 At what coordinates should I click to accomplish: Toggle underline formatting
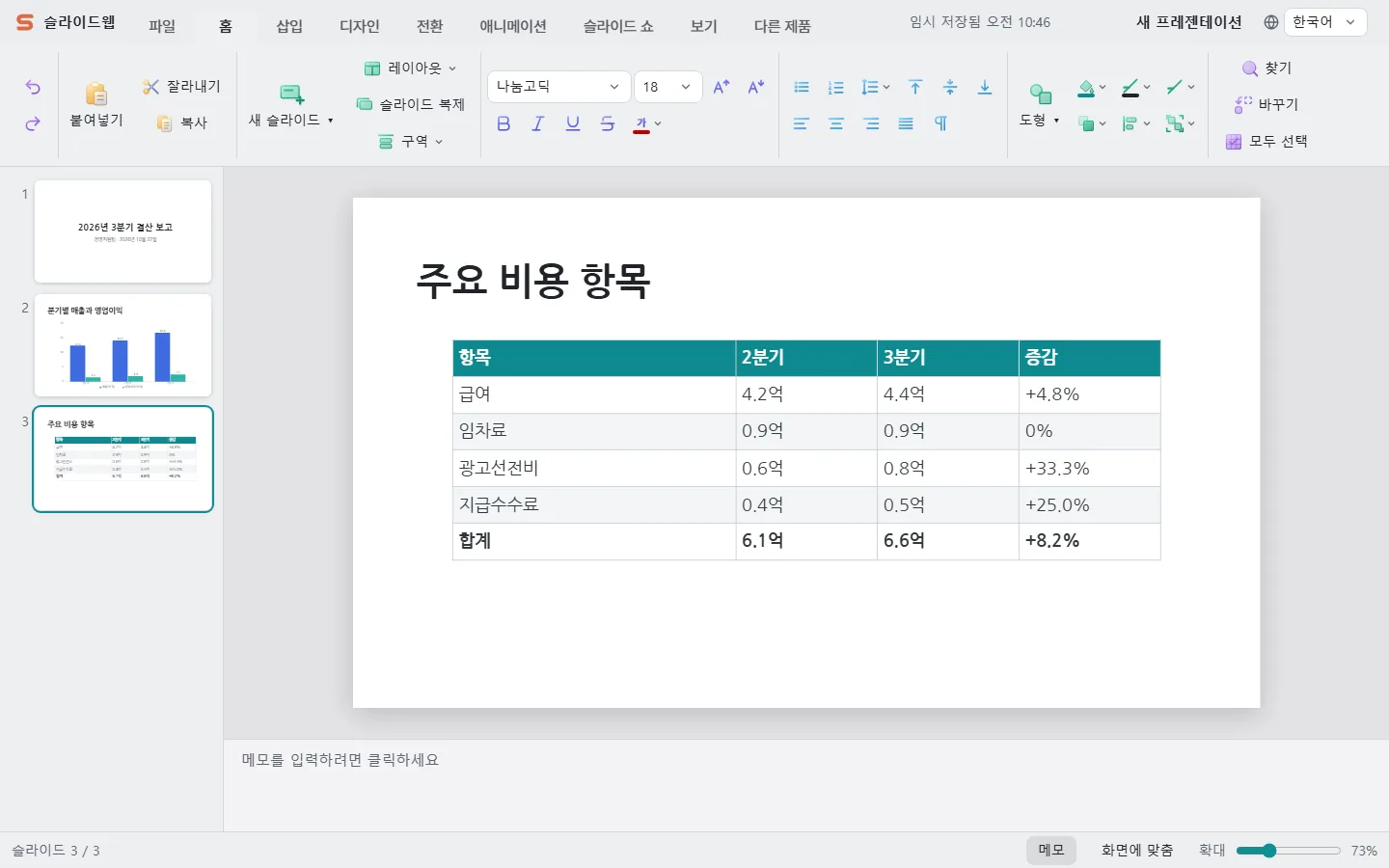coord(573,123)
